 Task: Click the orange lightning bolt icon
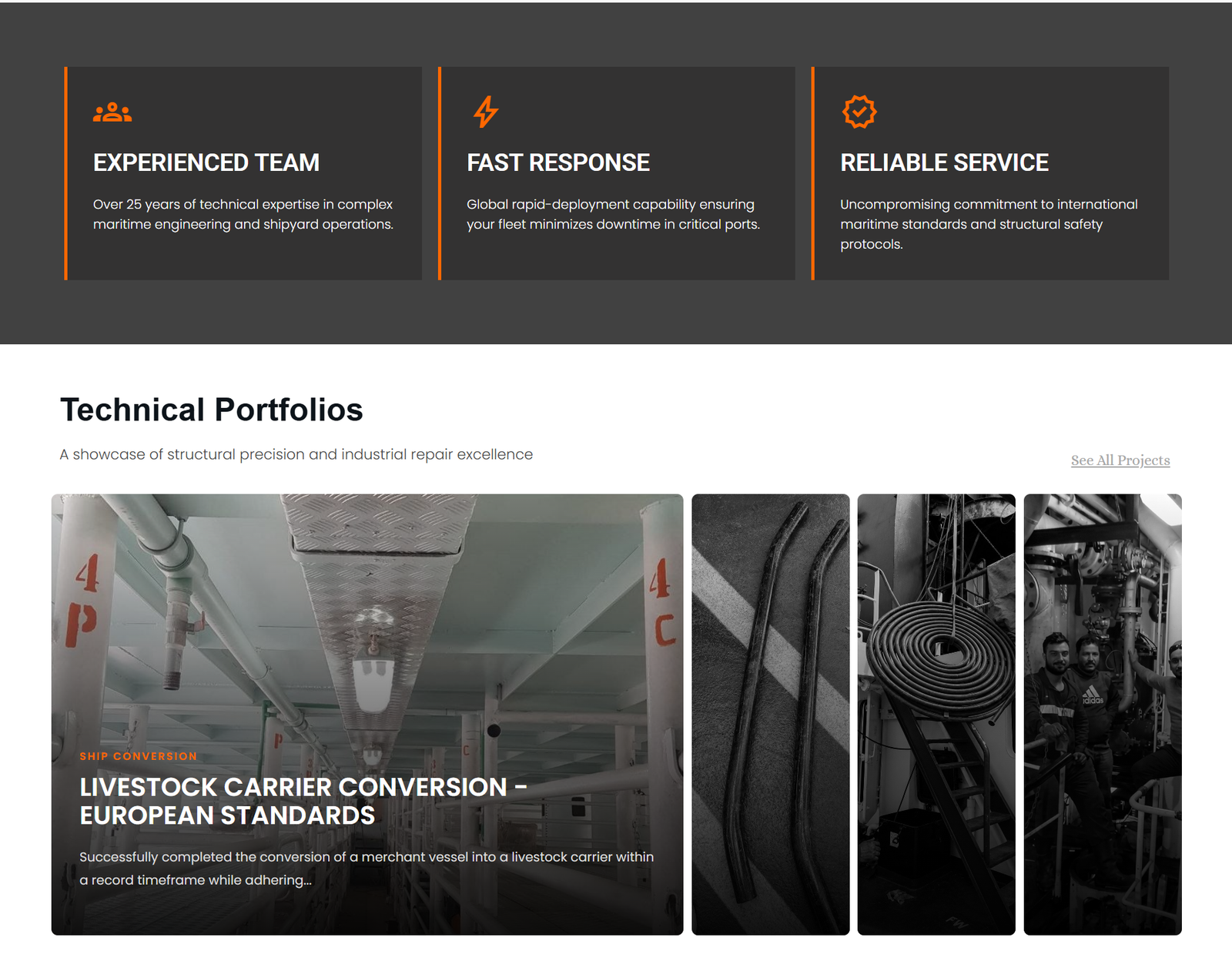486,112
